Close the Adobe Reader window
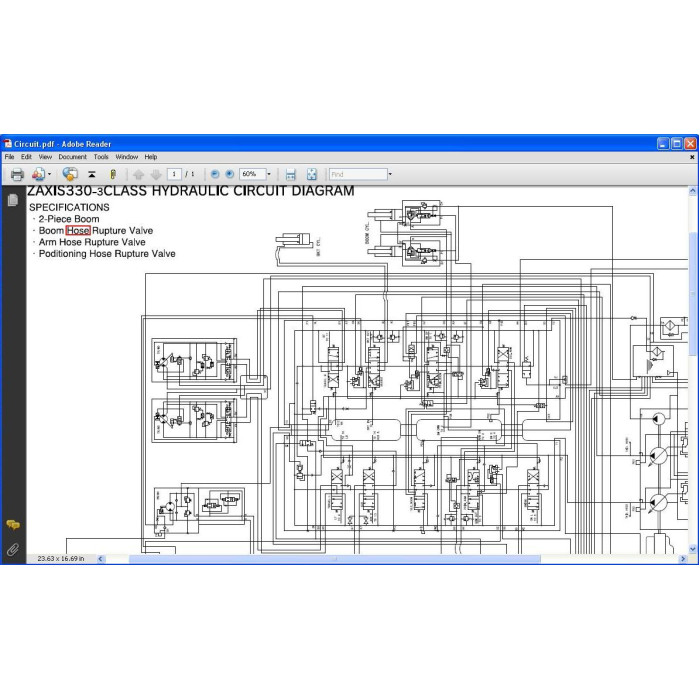 click(690, 144)
